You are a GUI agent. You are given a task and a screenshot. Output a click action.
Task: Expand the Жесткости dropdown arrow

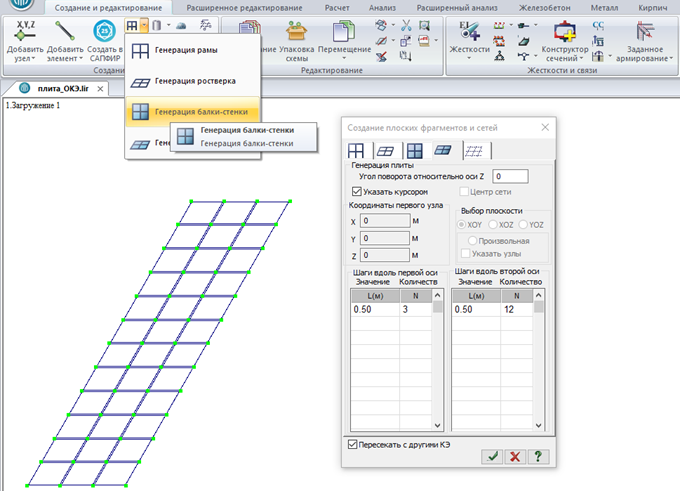[x=469, y=59]
